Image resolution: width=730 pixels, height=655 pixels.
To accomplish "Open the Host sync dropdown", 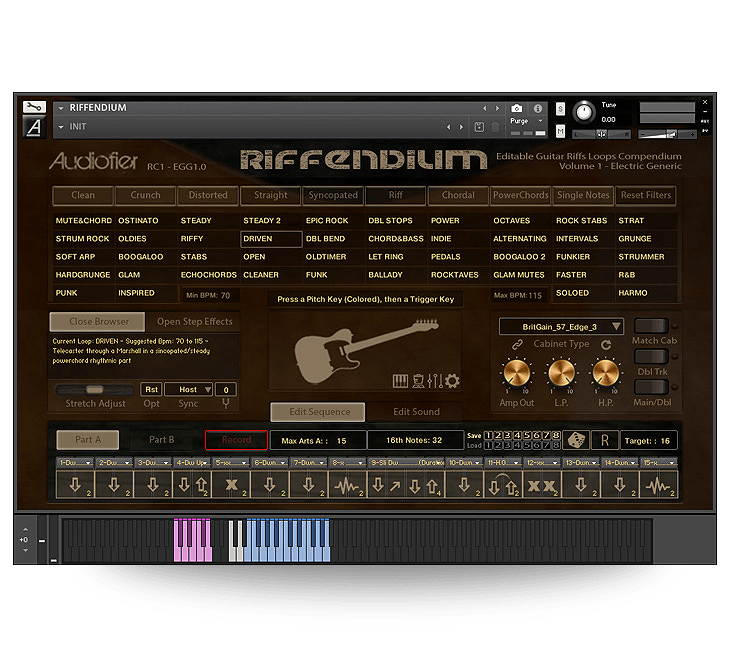I will point(189,389).
